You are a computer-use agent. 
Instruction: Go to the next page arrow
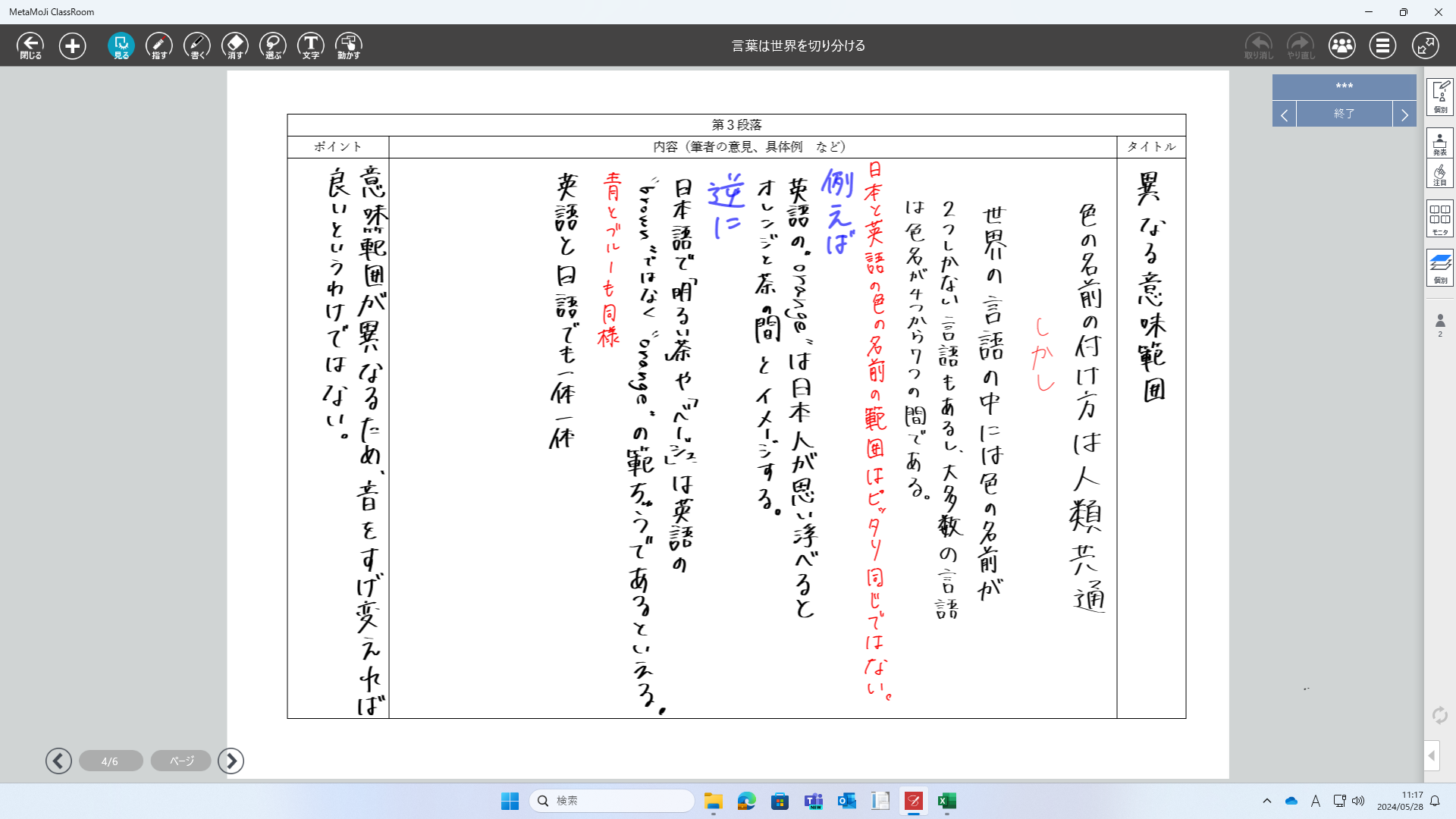tap(231, 761)
